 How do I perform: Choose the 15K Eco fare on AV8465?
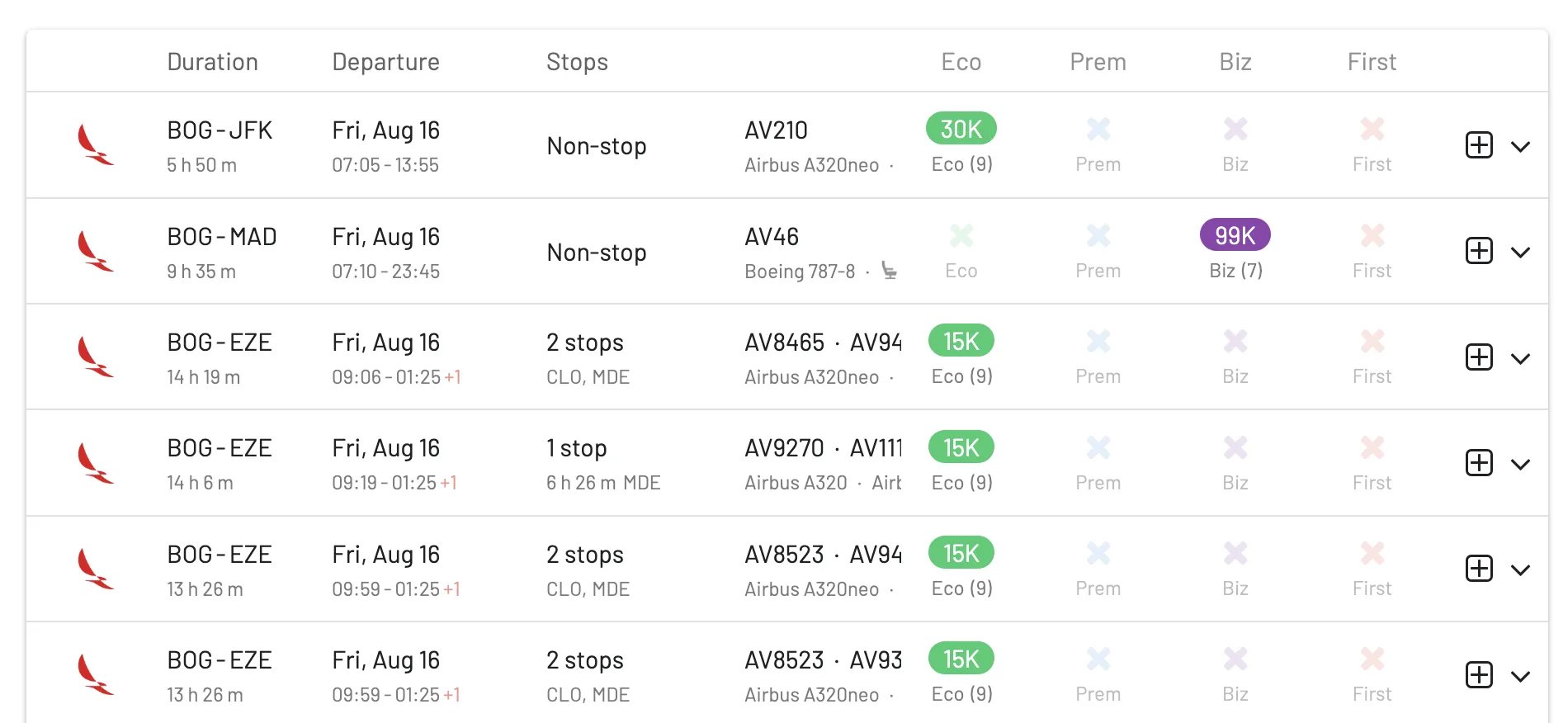point(961,341)
